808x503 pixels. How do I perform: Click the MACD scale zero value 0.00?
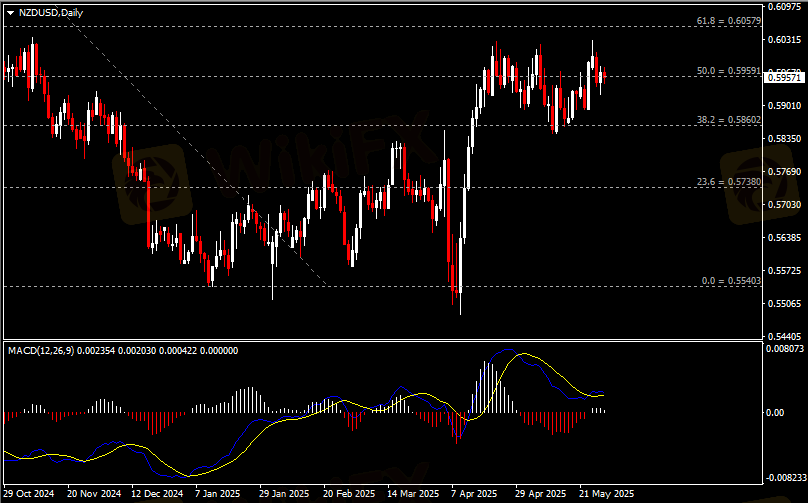pyautogui.click(x=776, y=413)
